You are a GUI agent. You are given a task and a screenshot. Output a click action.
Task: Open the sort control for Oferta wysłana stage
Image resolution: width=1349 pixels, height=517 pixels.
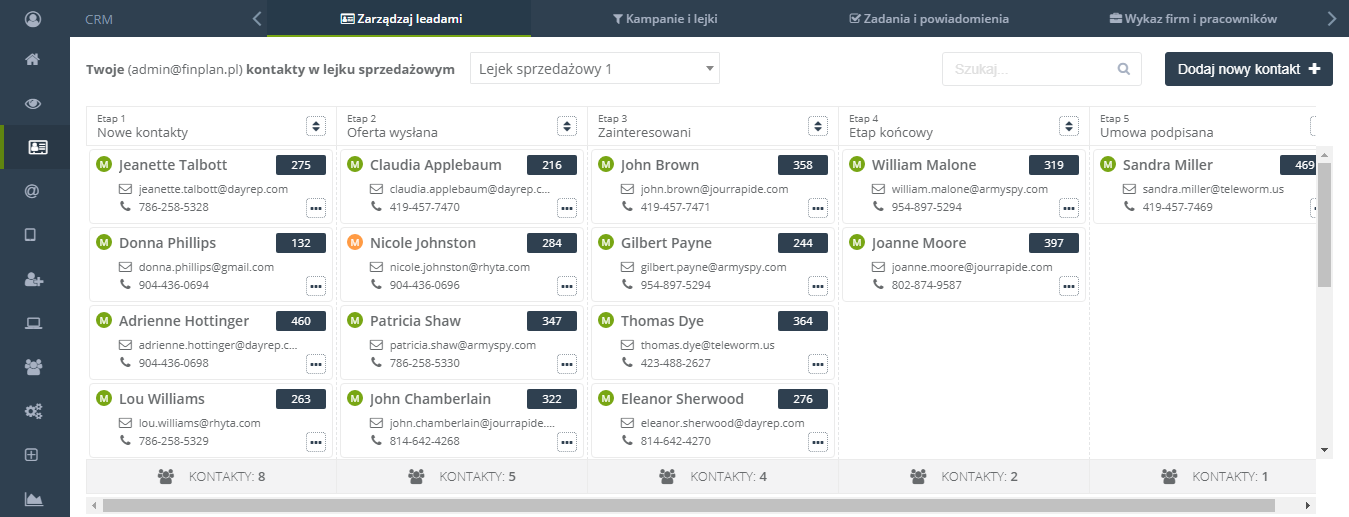tap(567, 126)
